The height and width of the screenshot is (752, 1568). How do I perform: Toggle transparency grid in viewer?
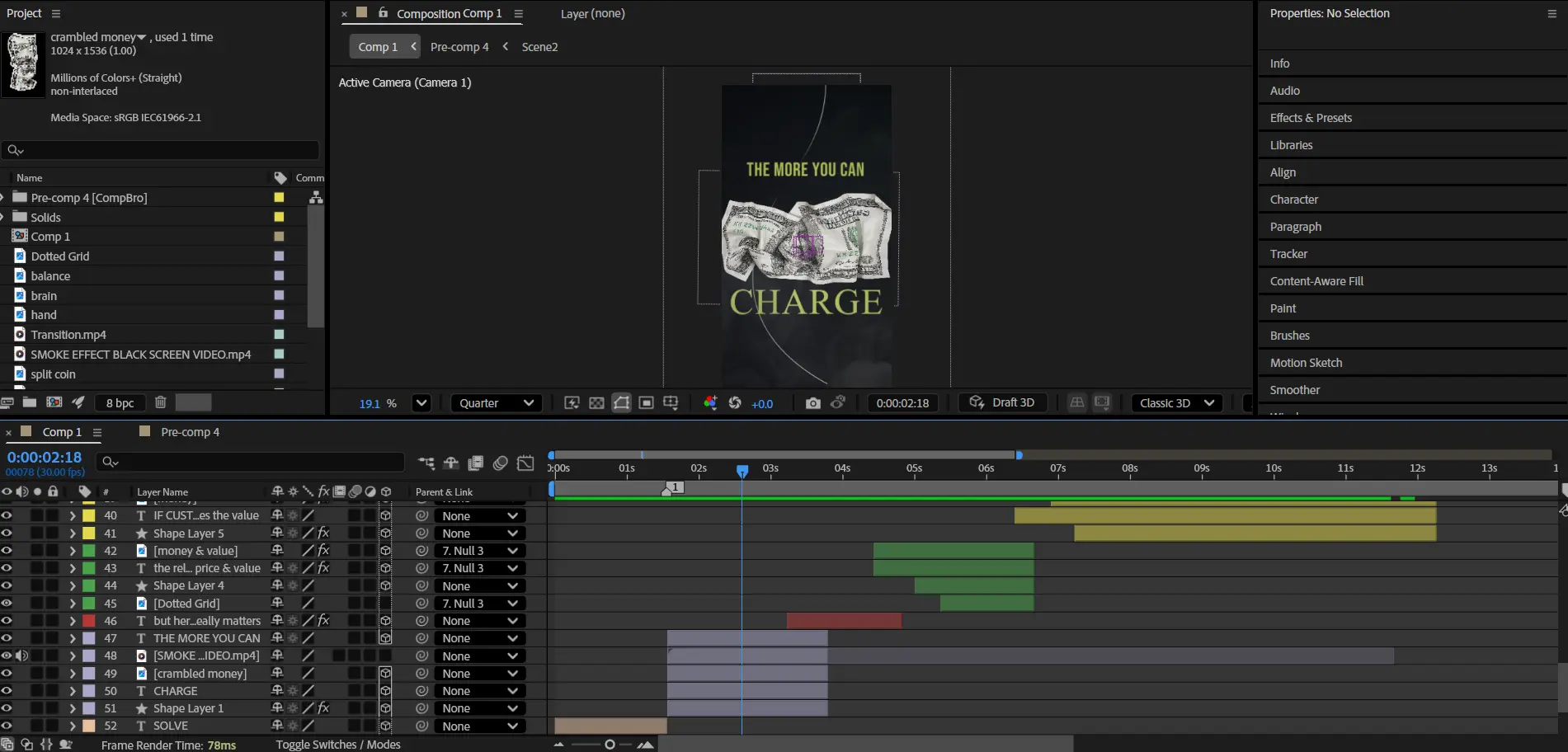pyautogui.click(x=596, y=403)
